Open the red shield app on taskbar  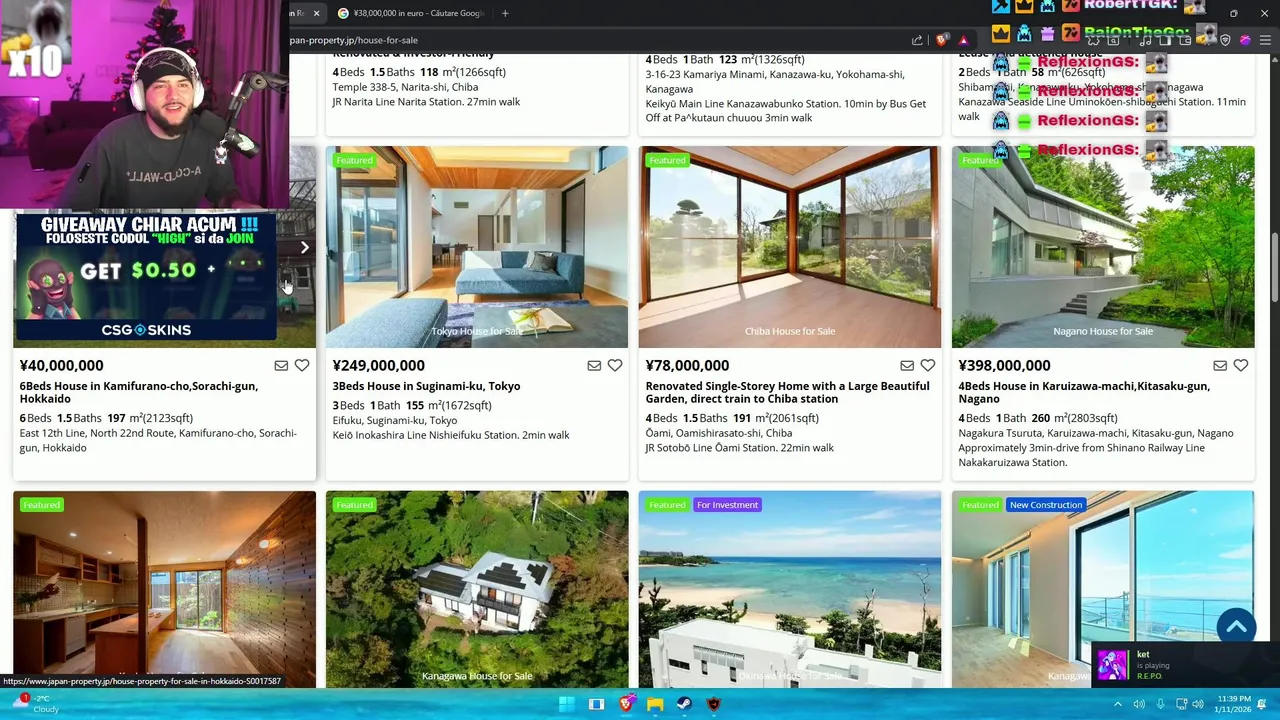coord(713,704)
